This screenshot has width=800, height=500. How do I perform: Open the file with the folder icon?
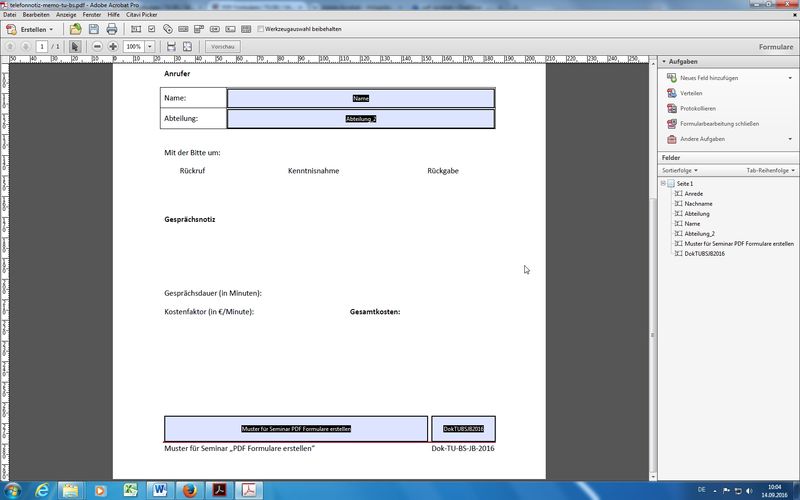76,29
